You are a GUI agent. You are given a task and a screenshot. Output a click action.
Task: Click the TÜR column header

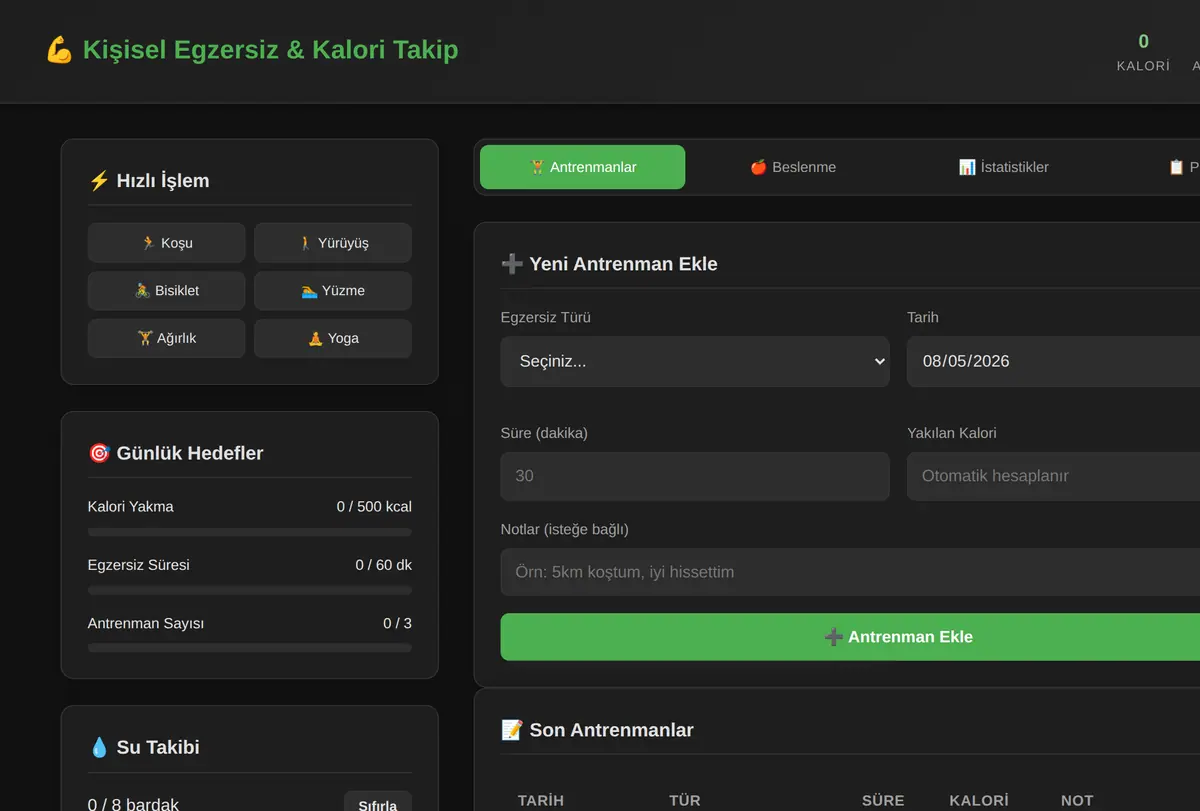pos(685,800)
